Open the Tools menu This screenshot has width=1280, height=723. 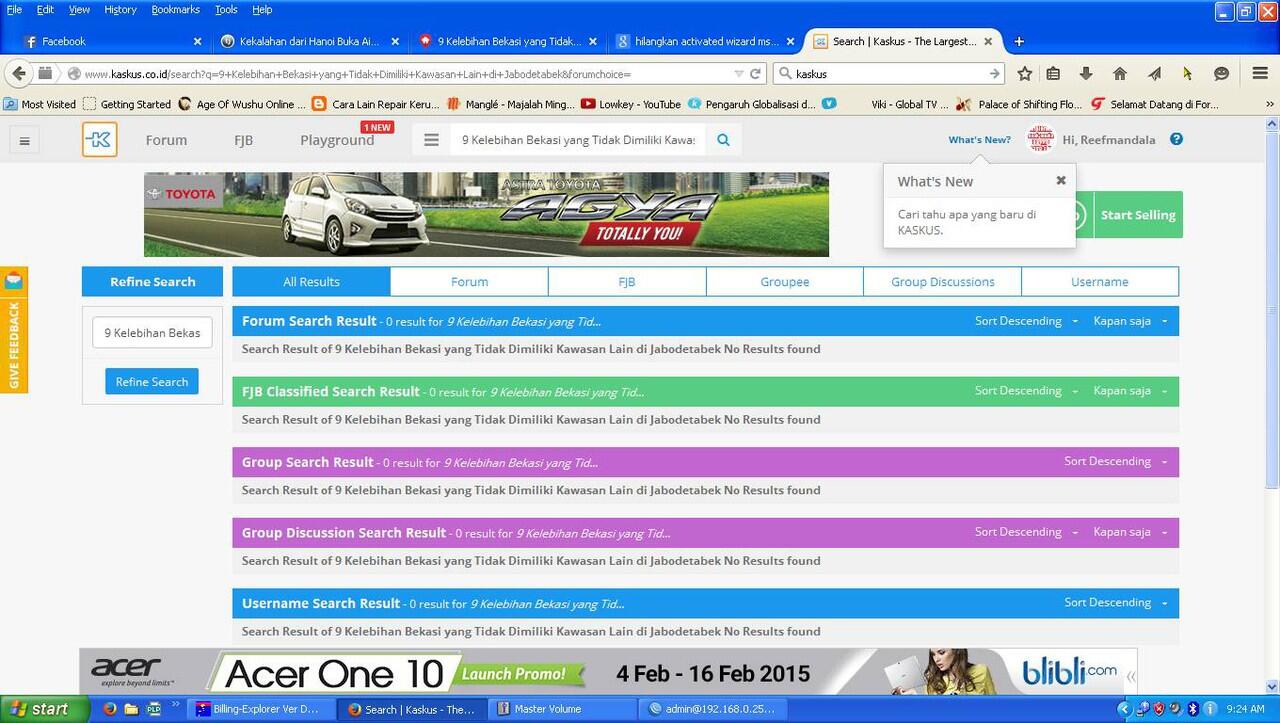click(226, 9)
